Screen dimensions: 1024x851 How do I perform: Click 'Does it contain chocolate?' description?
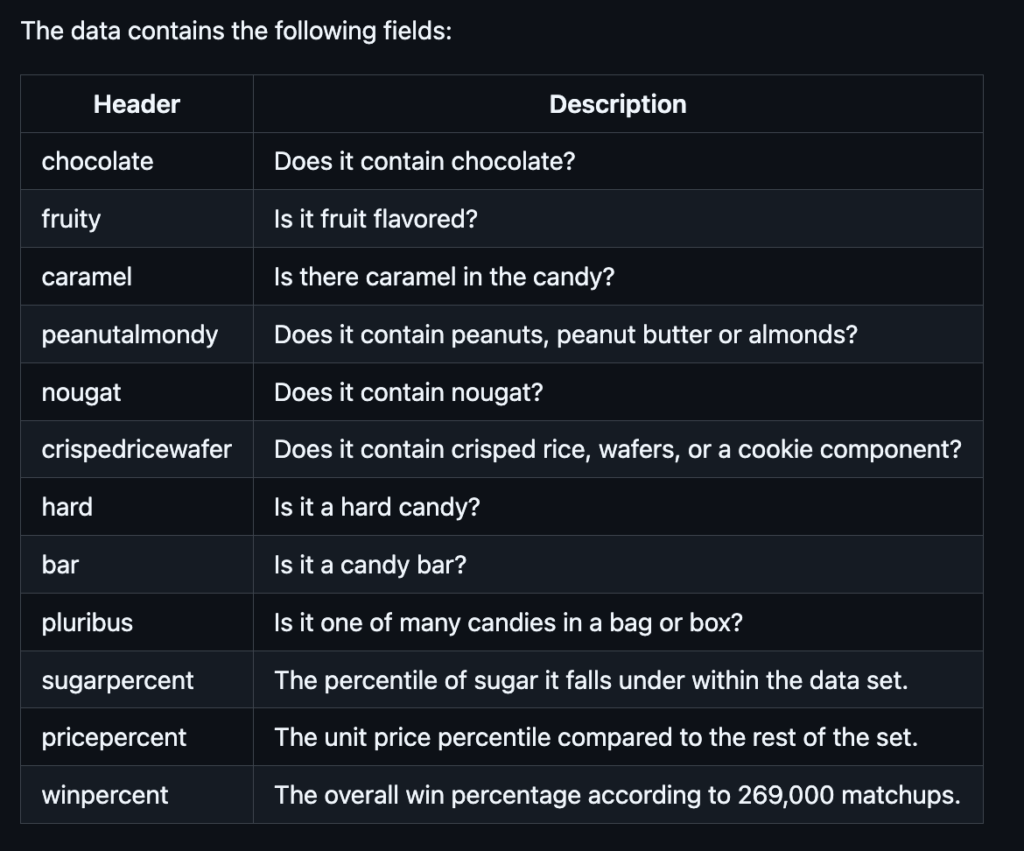click(x=424, y=161)
